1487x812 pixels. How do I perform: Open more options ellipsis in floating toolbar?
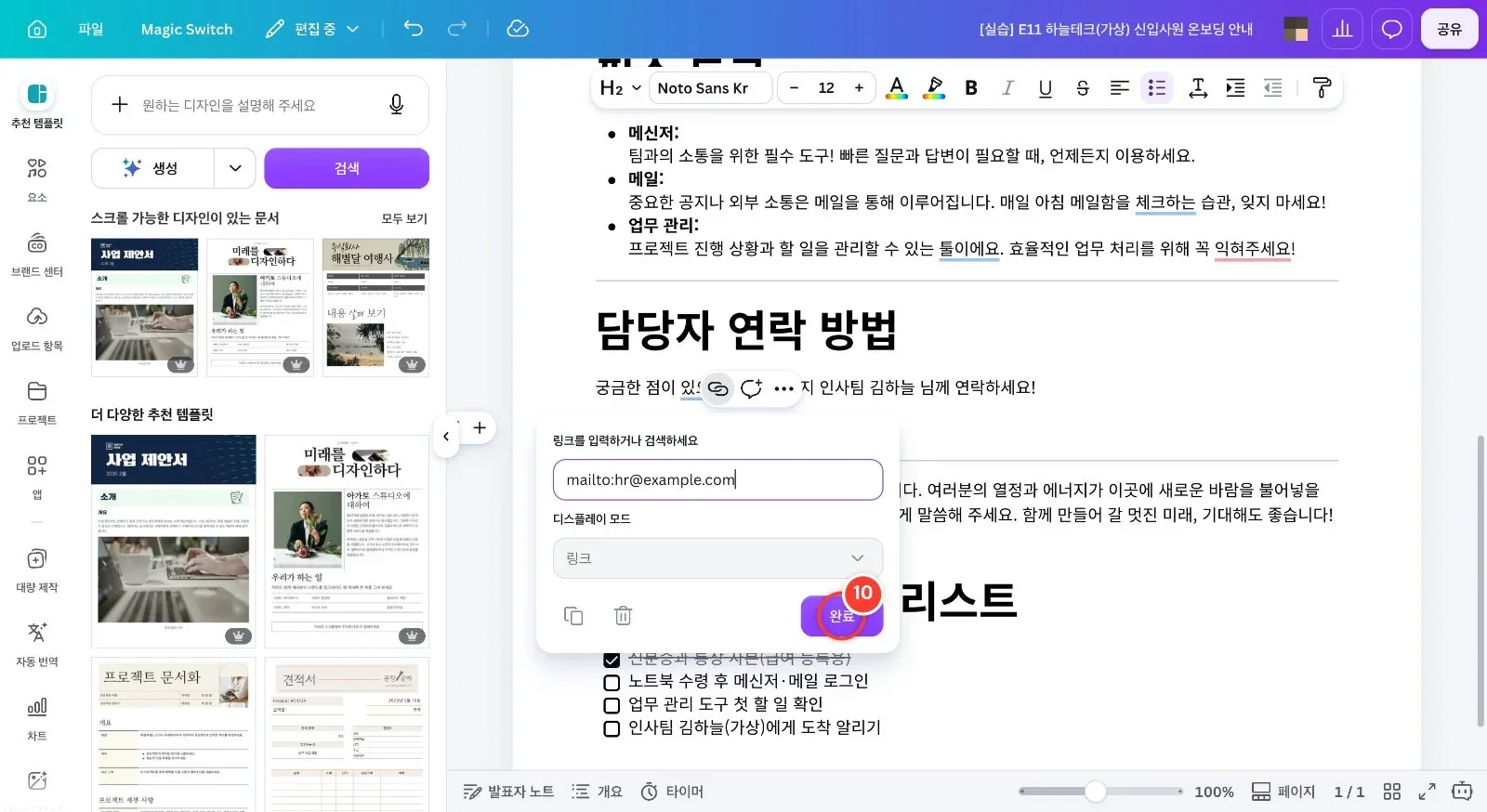[783, 388]
